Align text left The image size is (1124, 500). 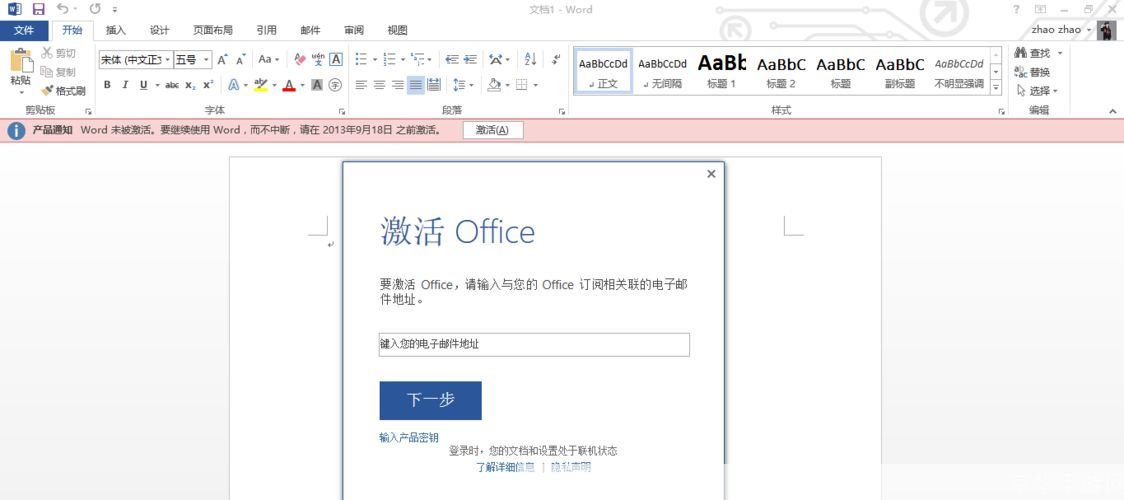(x=361, y=85)
